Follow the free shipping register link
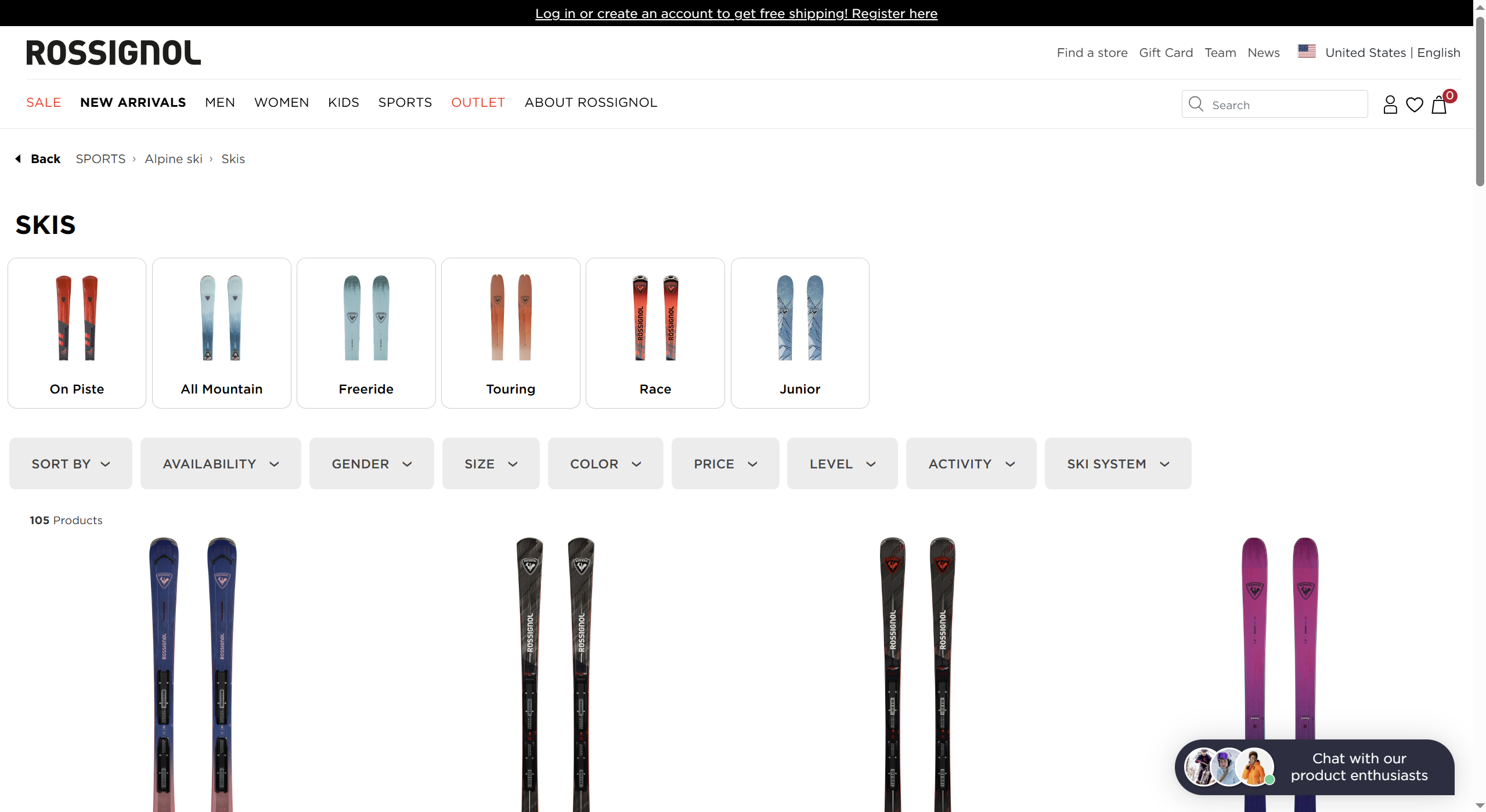 coord(736,13)
